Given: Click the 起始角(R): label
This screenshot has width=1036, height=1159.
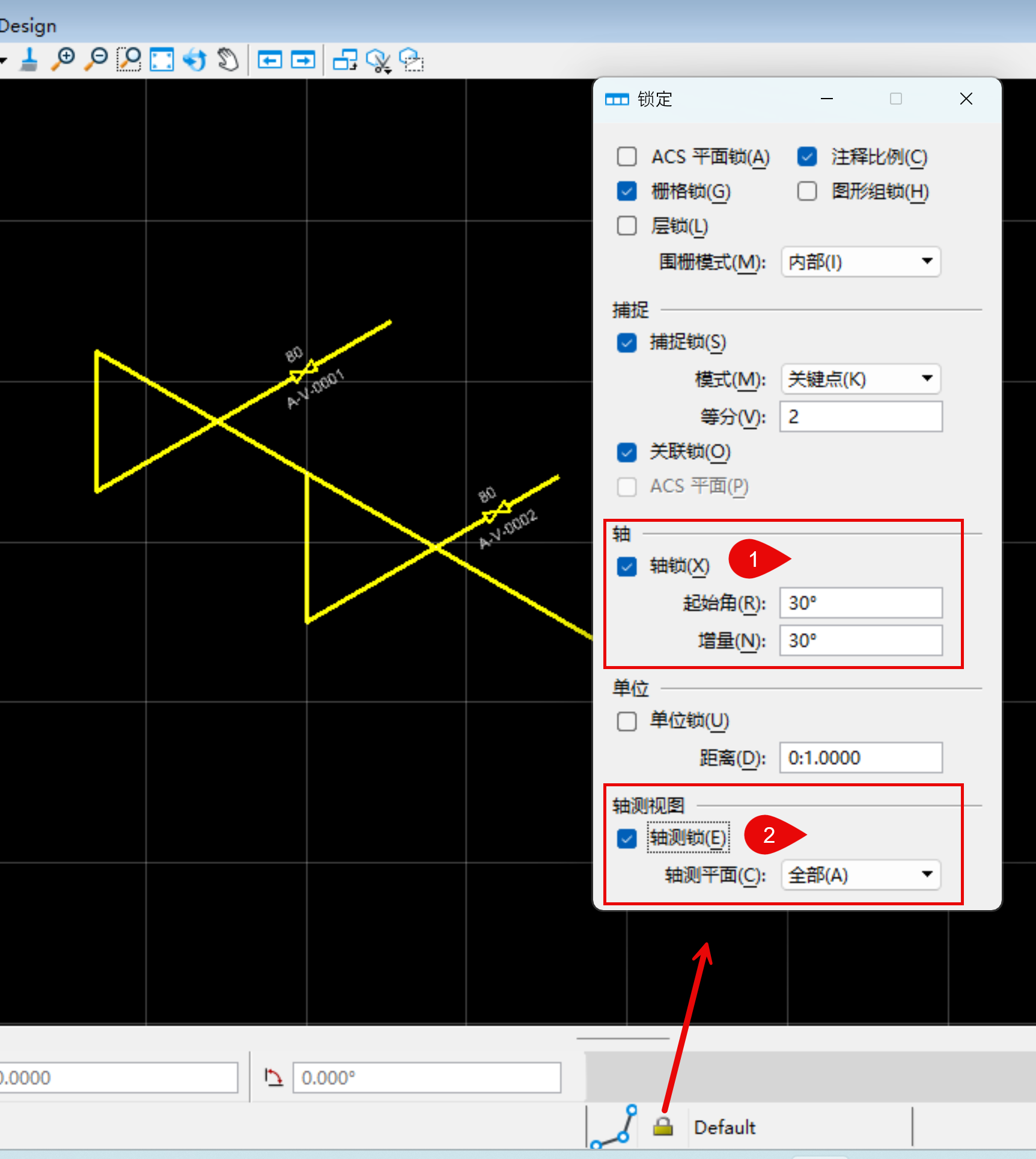Looking at the screenshot, I should coord(725,603).
